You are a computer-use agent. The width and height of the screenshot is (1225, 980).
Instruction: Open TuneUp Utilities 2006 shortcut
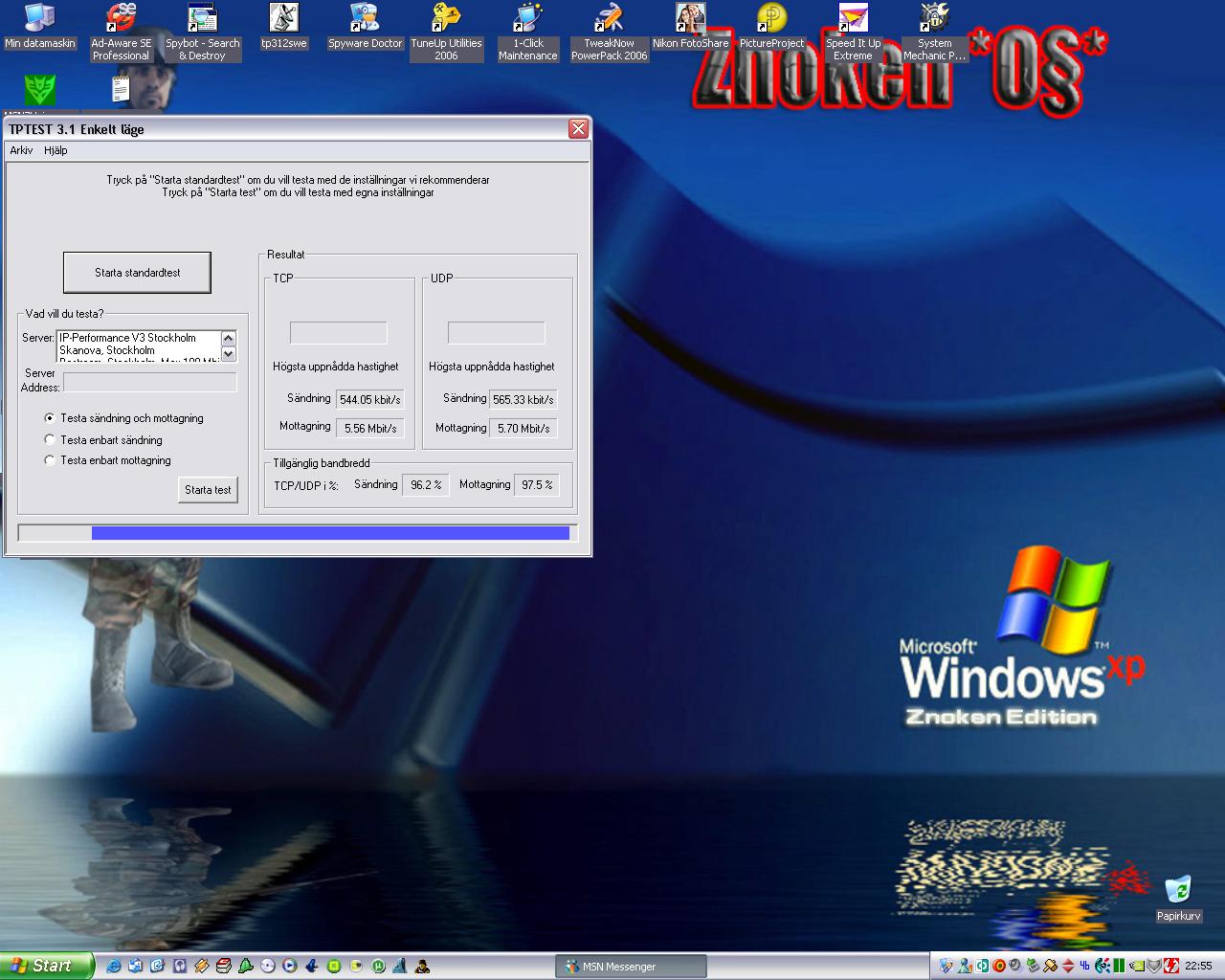446,32
